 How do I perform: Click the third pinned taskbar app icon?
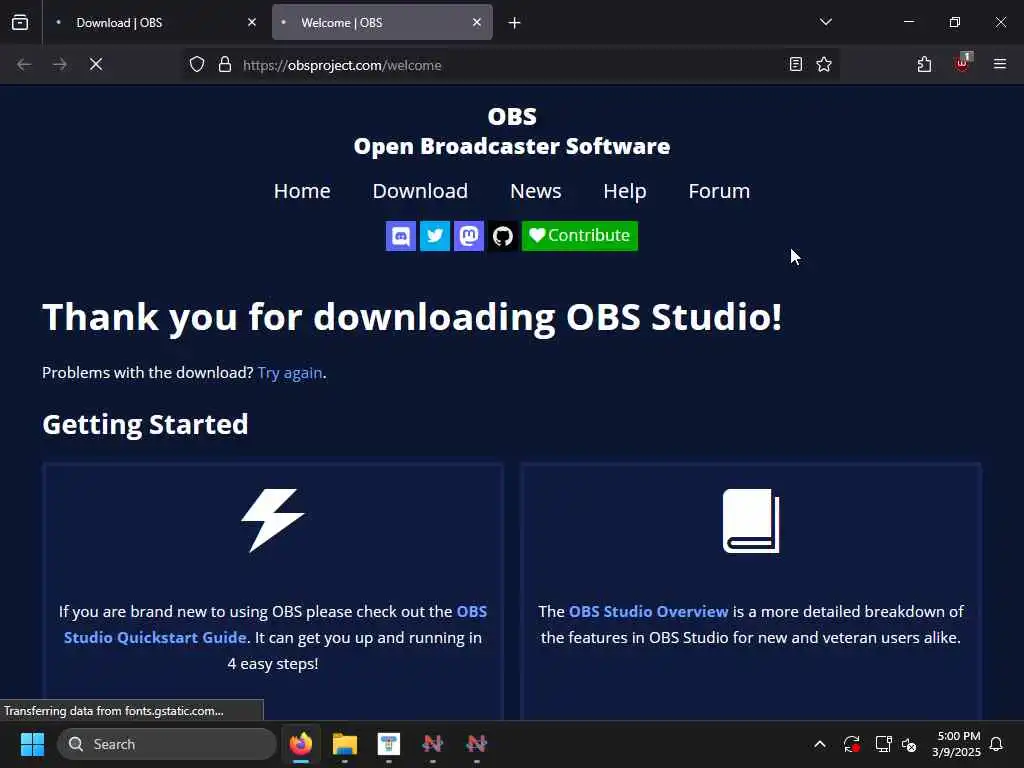pyautogui.click(x=389, y=744)
